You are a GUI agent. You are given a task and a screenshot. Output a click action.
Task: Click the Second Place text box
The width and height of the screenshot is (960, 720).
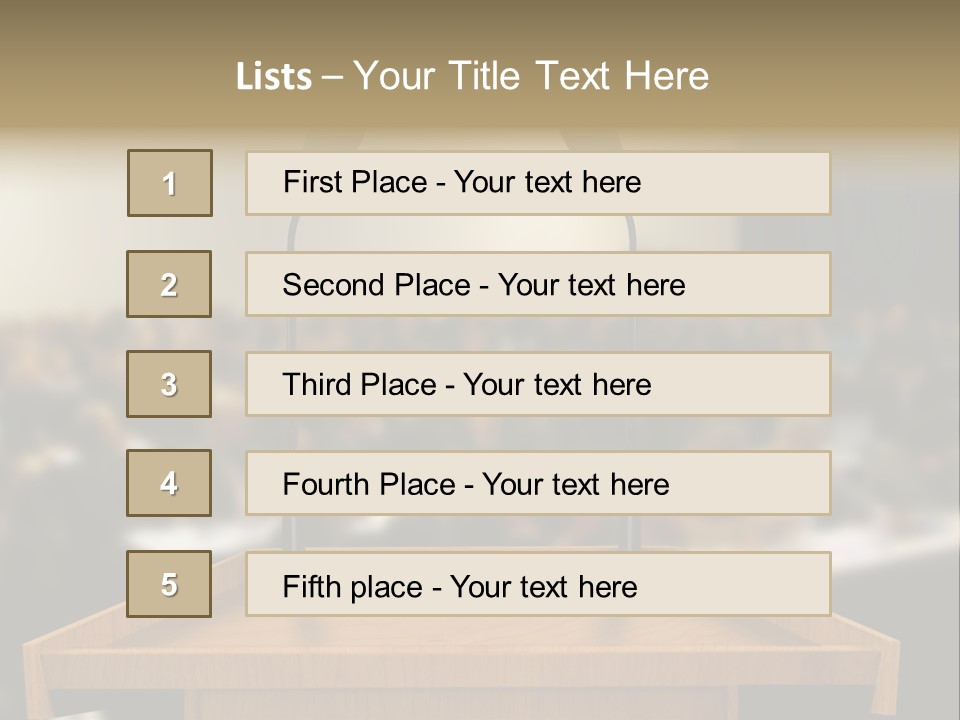pyautogui.click(x=538, y=284)
